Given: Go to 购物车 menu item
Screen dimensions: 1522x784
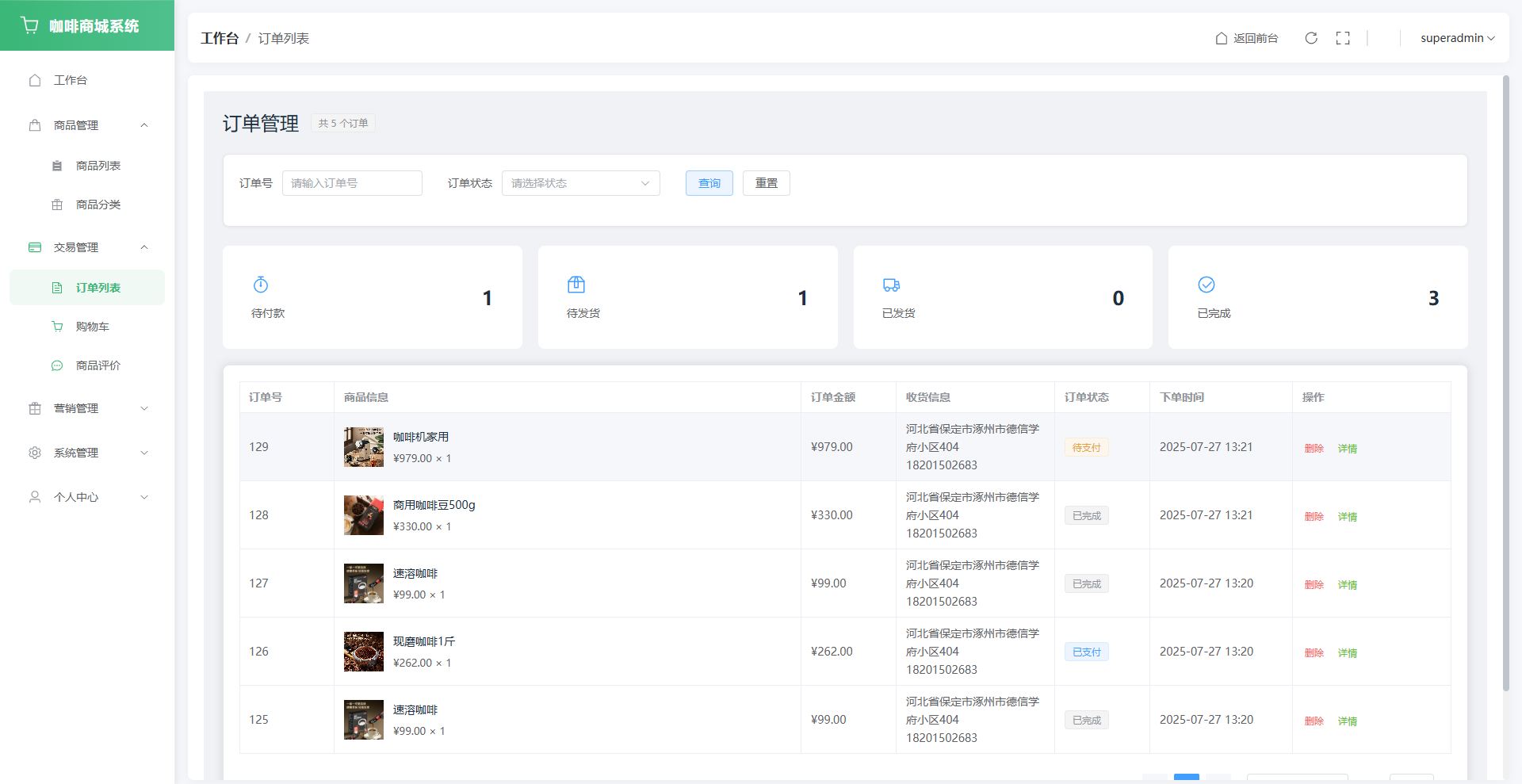Looking at the screenshot, I should click(x=92, y=327).
